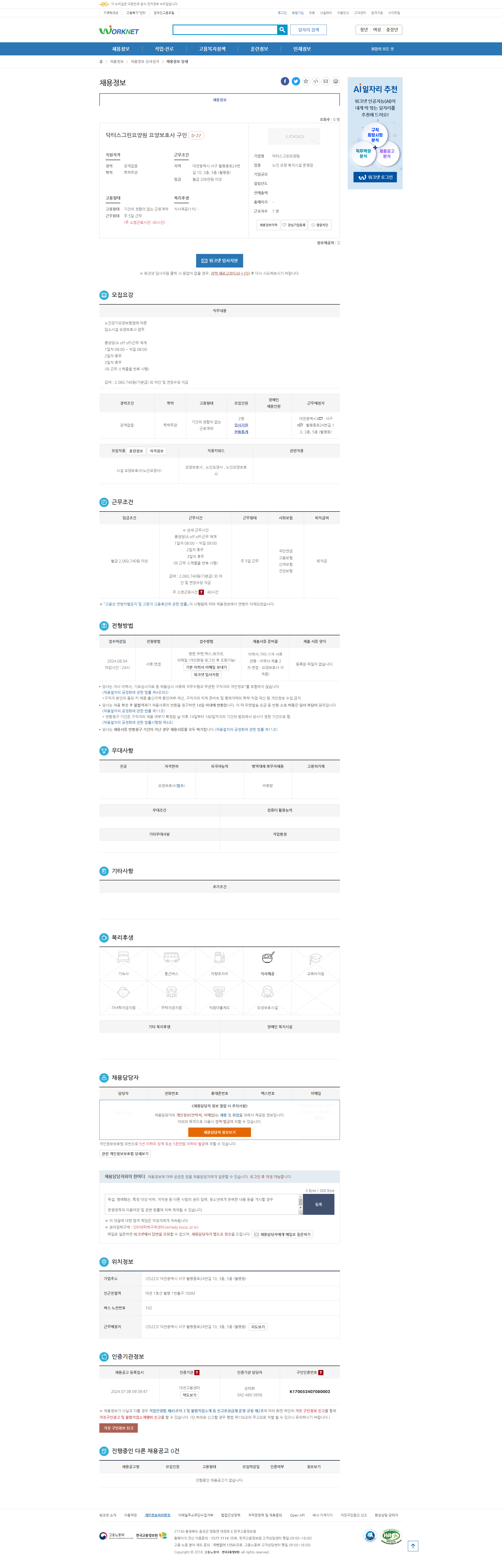Focus the top search input field
The width and height of the screenshot is (502, 1568).
225,30
